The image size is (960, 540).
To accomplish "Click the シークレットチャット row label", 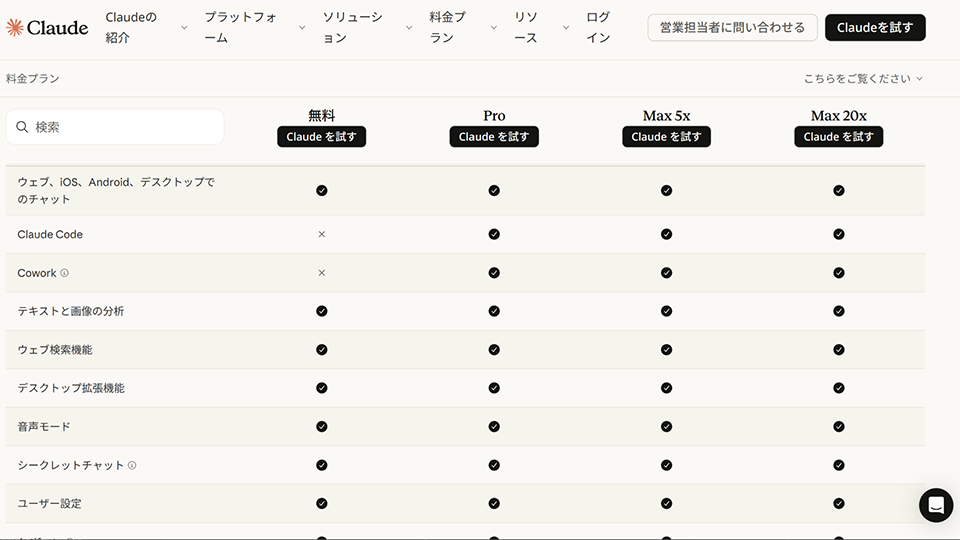I will (70, 465).
